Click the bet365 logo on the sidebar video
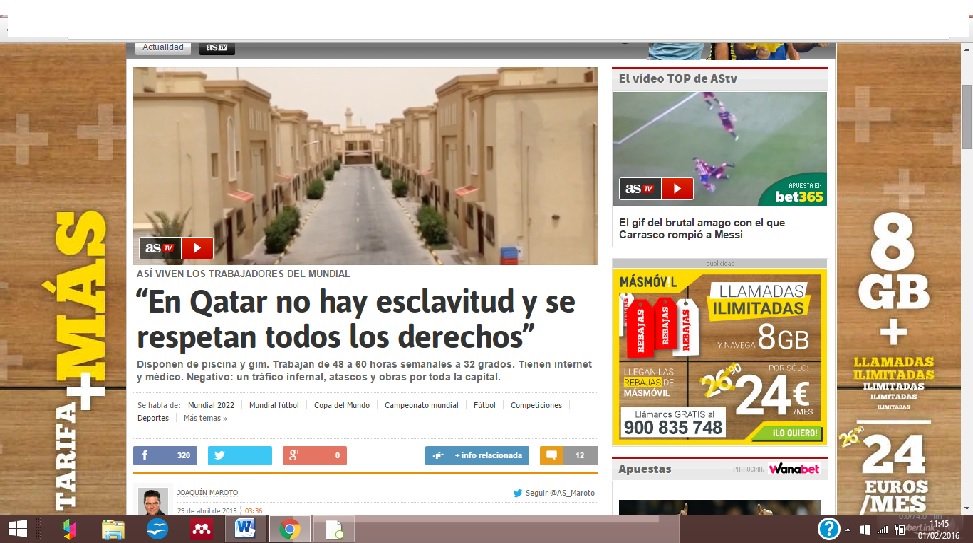Image resolution: width=973 pixels, height=543 pixels. pos(799,197)
